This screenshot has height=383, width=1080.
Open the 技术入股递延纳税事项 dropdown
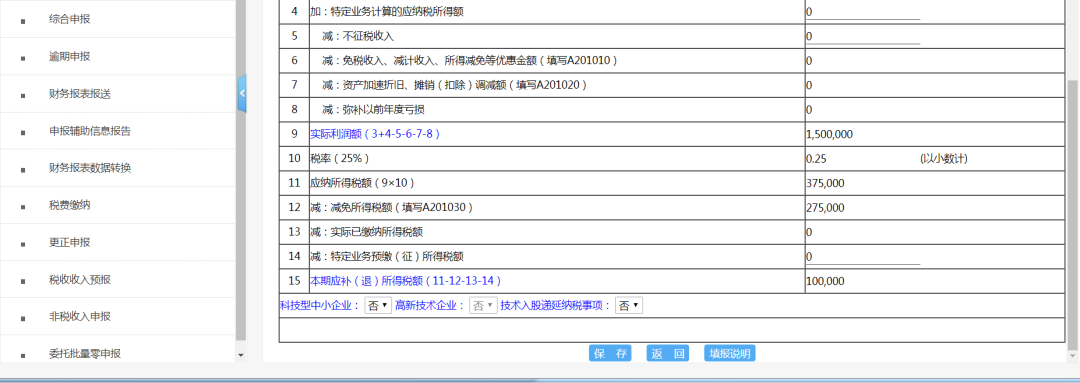[629, 306]
